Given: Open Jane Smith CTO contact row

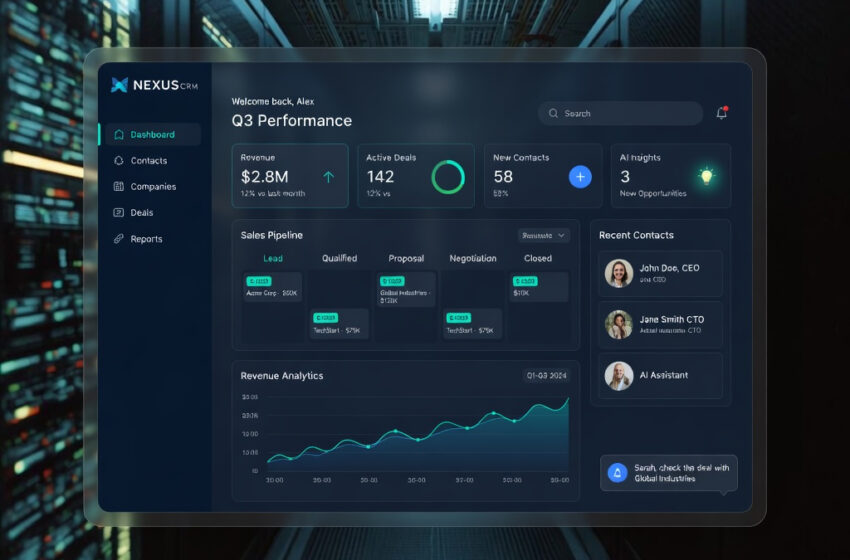Looking at the screenshot, I should pyautogui.click(x=660, y=324).
